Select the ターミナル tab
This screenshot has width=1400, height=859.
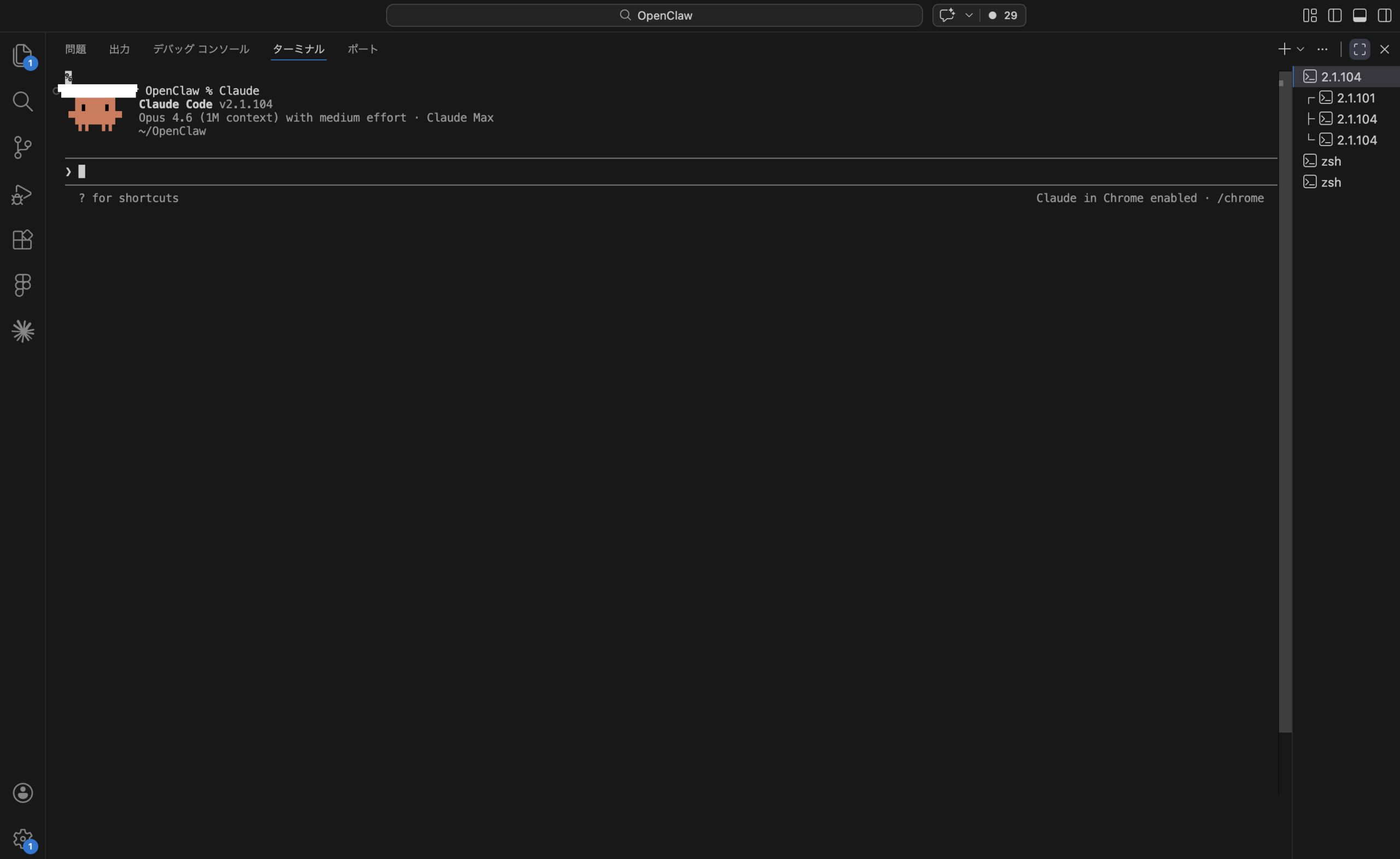(x=298, y=49)
